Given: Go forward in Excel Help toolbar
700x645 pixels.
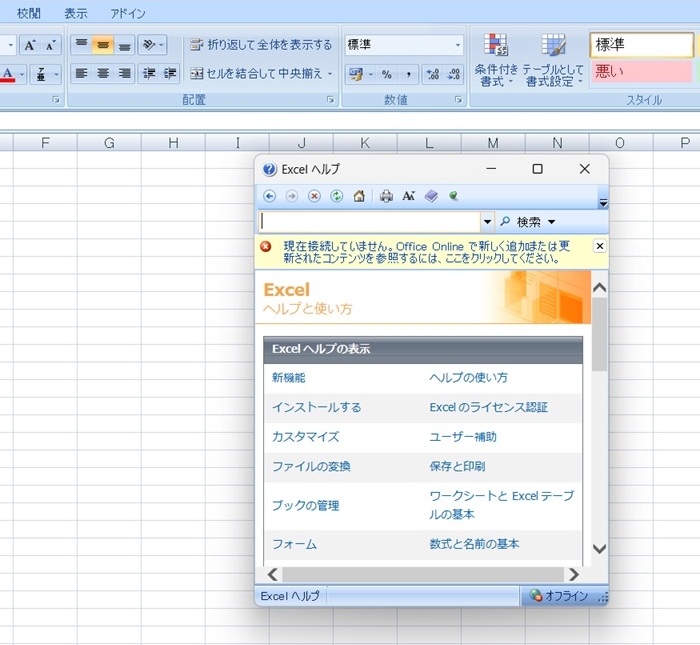Looking at the screenshot, I should pos(292,196).
